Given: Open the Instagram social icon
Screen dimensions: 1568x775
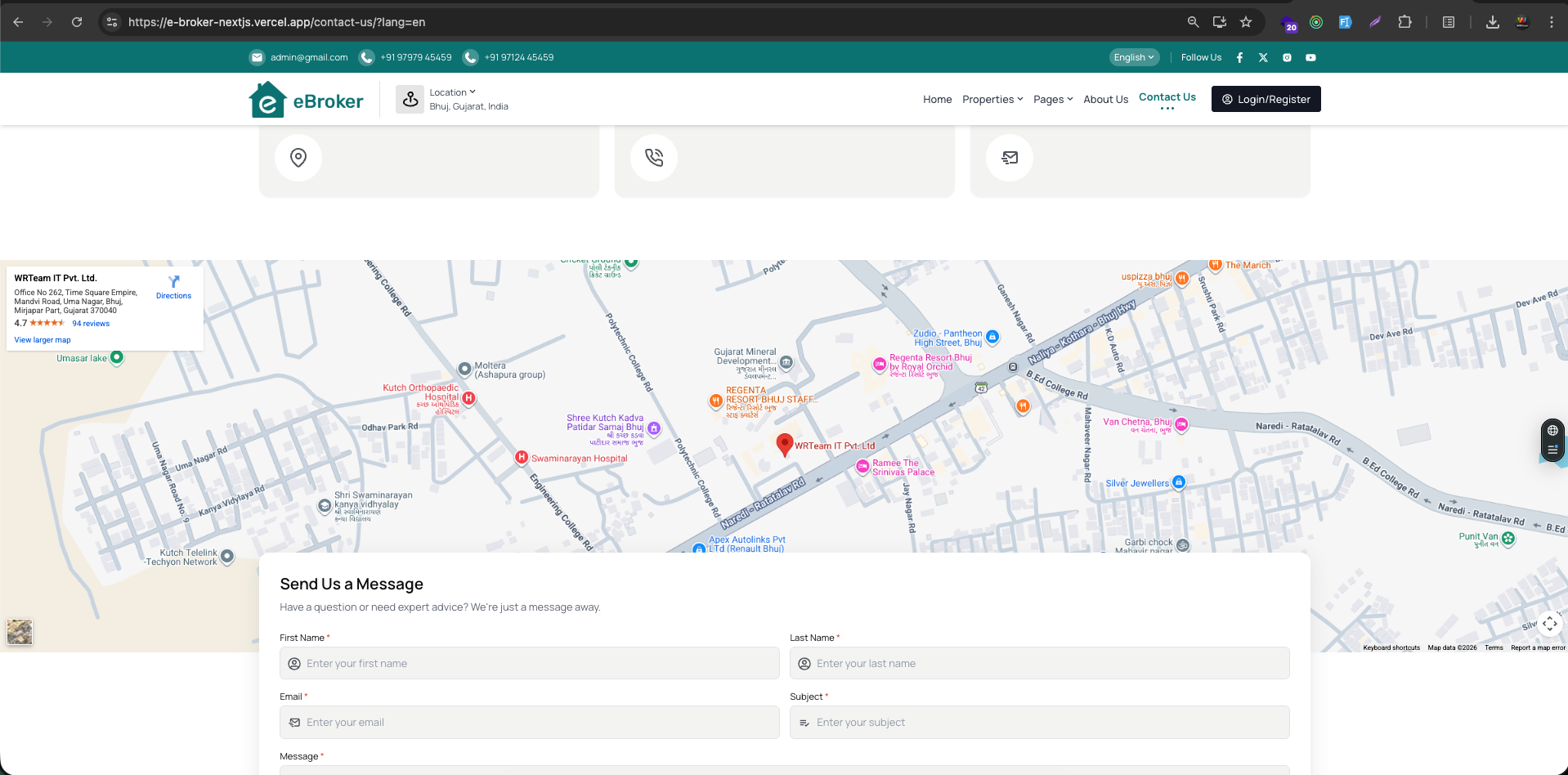Looking at the screenshot, I should click(x=1287, y=57).
